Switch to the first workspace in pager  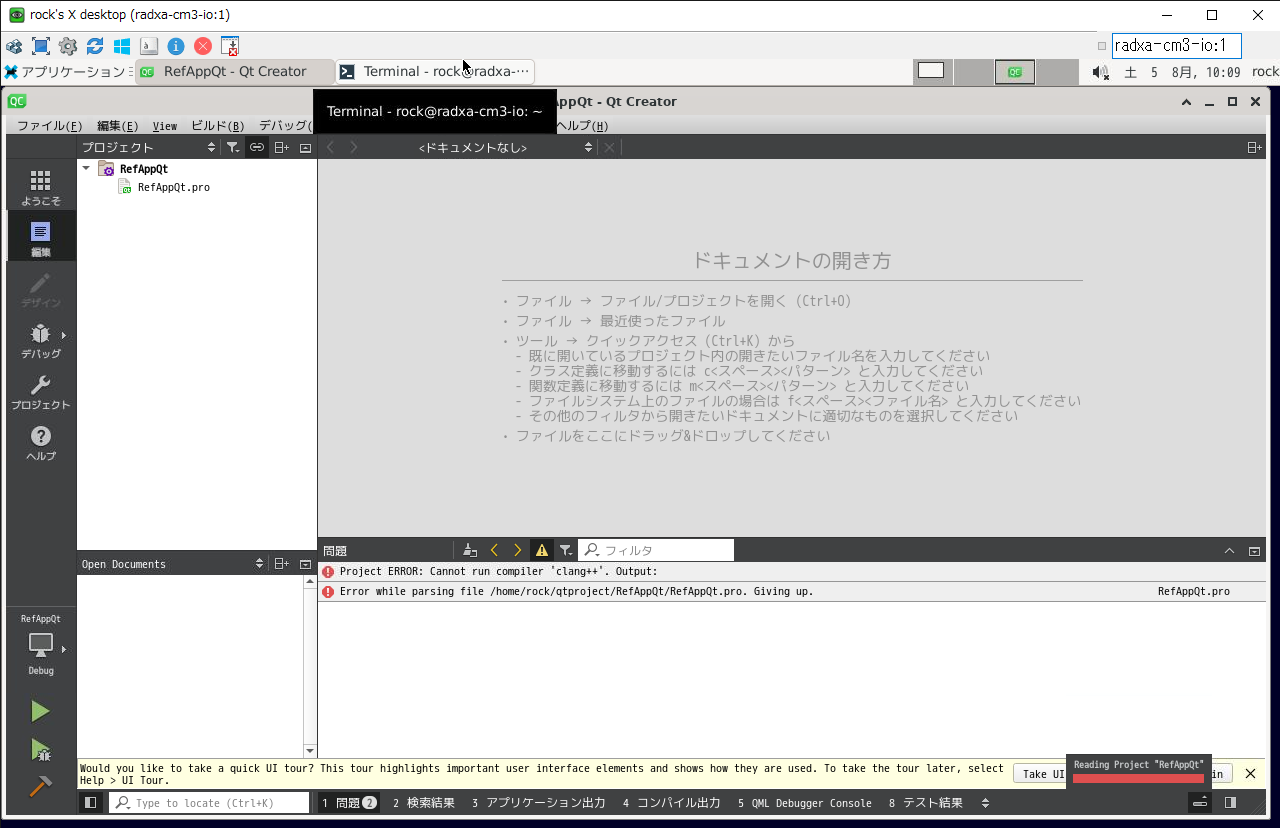(931, 71)
